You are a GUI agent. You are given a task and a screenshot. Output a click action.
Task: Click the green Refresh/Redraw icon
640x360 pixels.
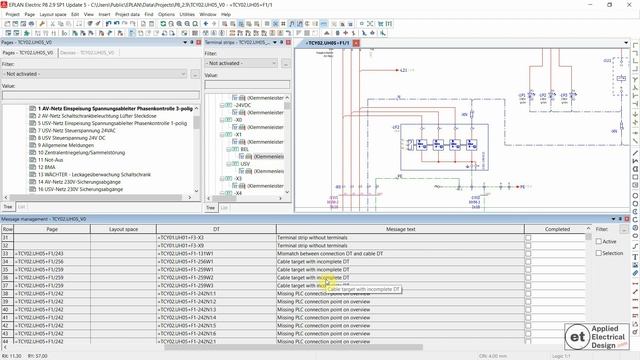point(163,24)
